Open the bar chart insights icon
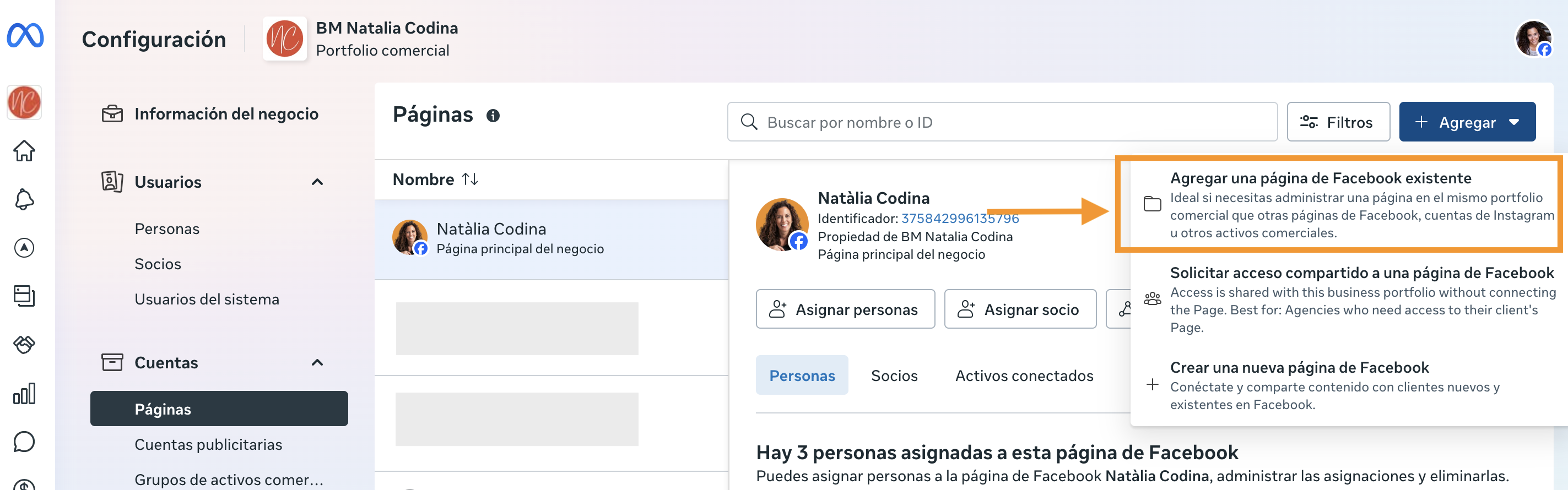 point(24,393)
